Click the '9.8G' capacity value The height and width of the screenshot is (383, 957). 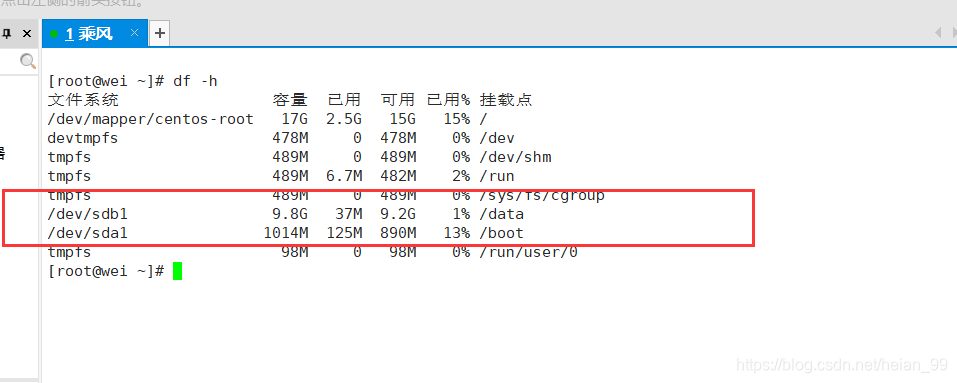click(290, 214)
